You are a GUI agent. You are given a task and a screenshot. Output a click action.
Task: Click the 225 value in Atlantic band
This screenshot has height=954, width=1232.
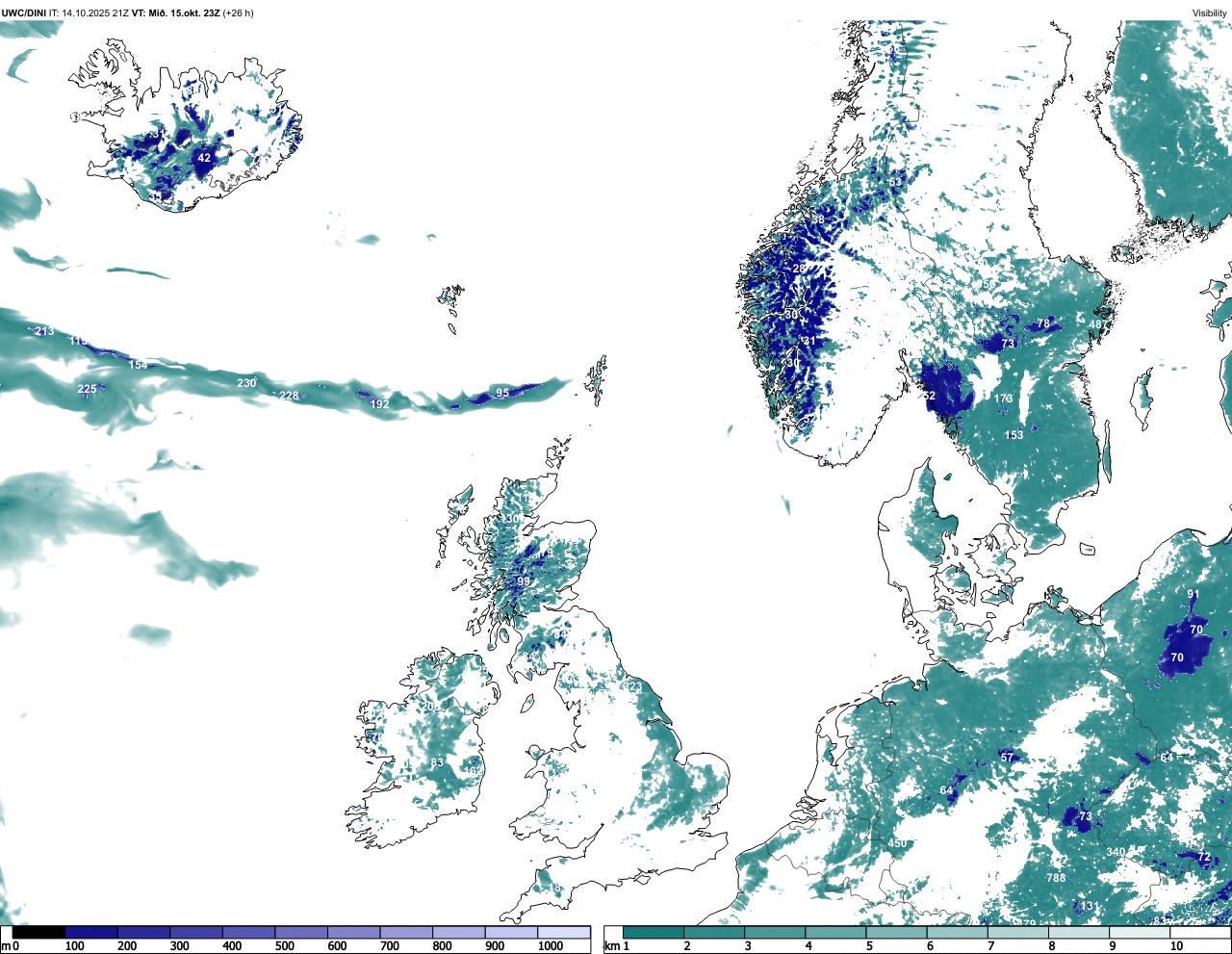click(x=87, y=389)
